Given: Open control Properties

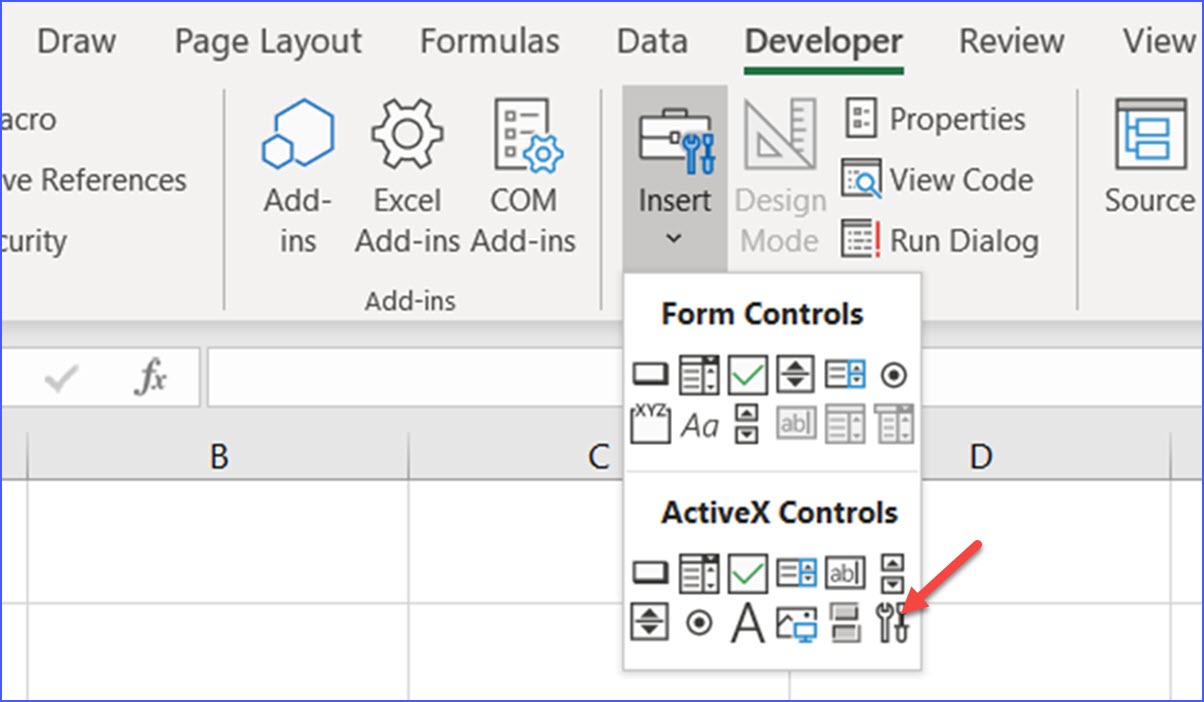Looking at the screenshot, I should (935, 119).
